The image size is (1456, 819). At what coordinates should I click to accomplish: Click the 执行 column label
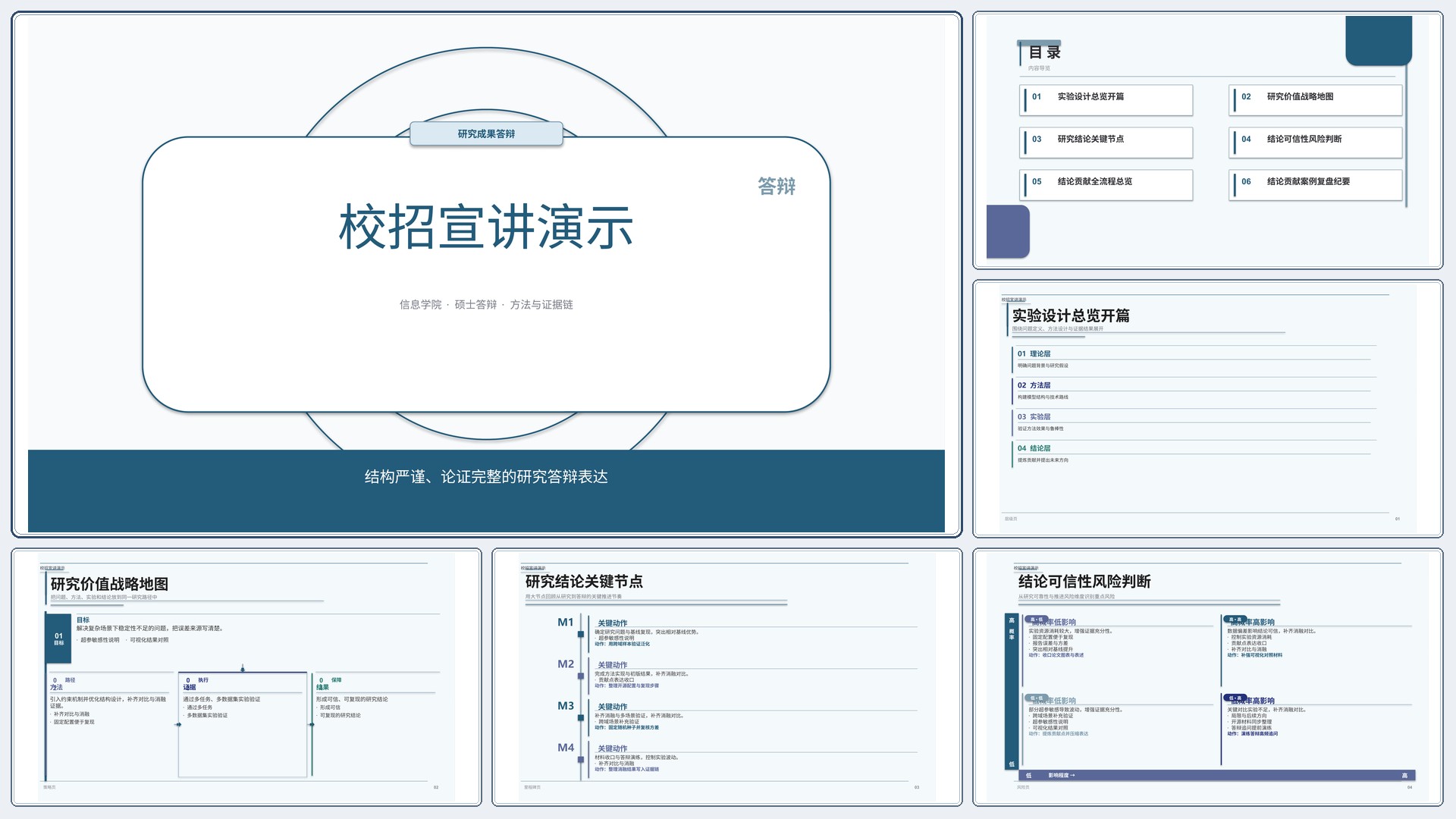coord(202,680)
